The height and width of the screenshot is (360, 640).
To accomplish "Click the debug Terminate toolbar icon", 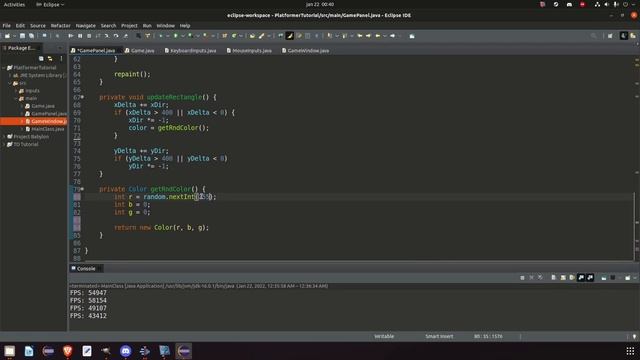I will tap(89, 36).
